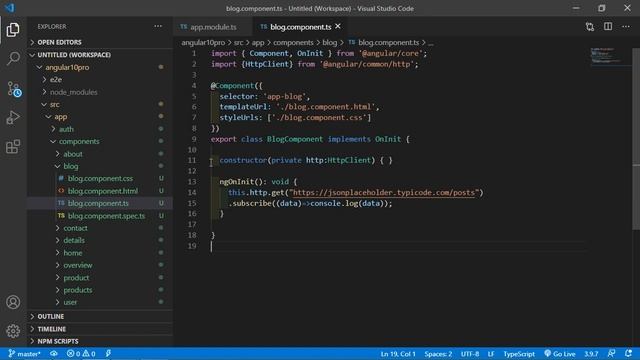640x360 pixels.
Task: Expand the about folder
Action: 100,154
